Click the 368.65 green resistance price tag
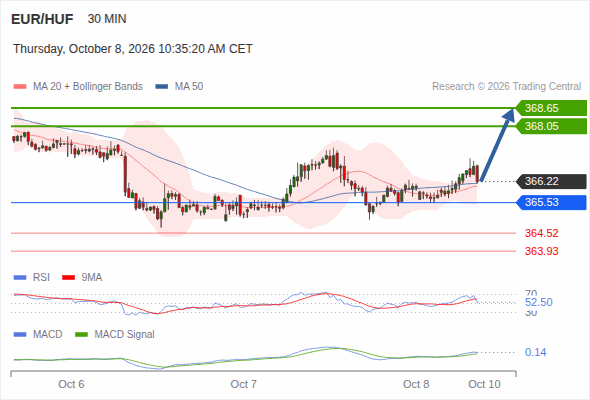The image size is (590, 400). coord(551,108)
